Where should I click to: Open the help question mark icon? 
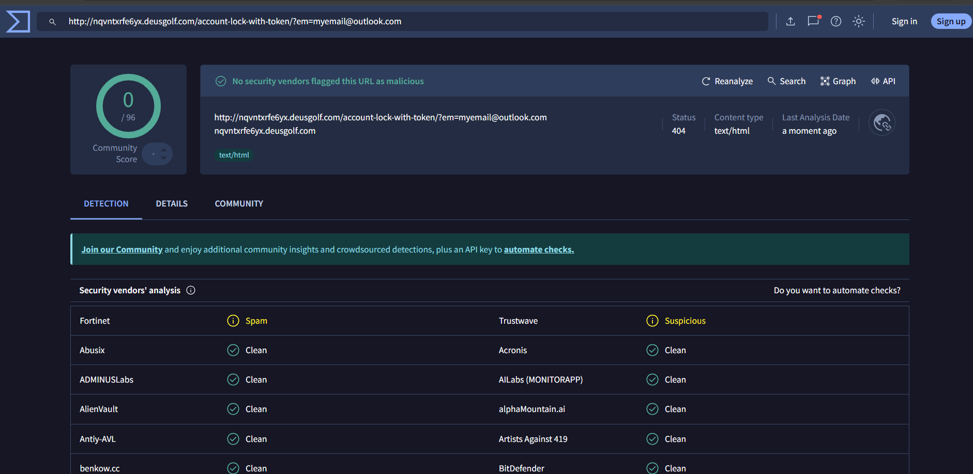click(836, 21)
